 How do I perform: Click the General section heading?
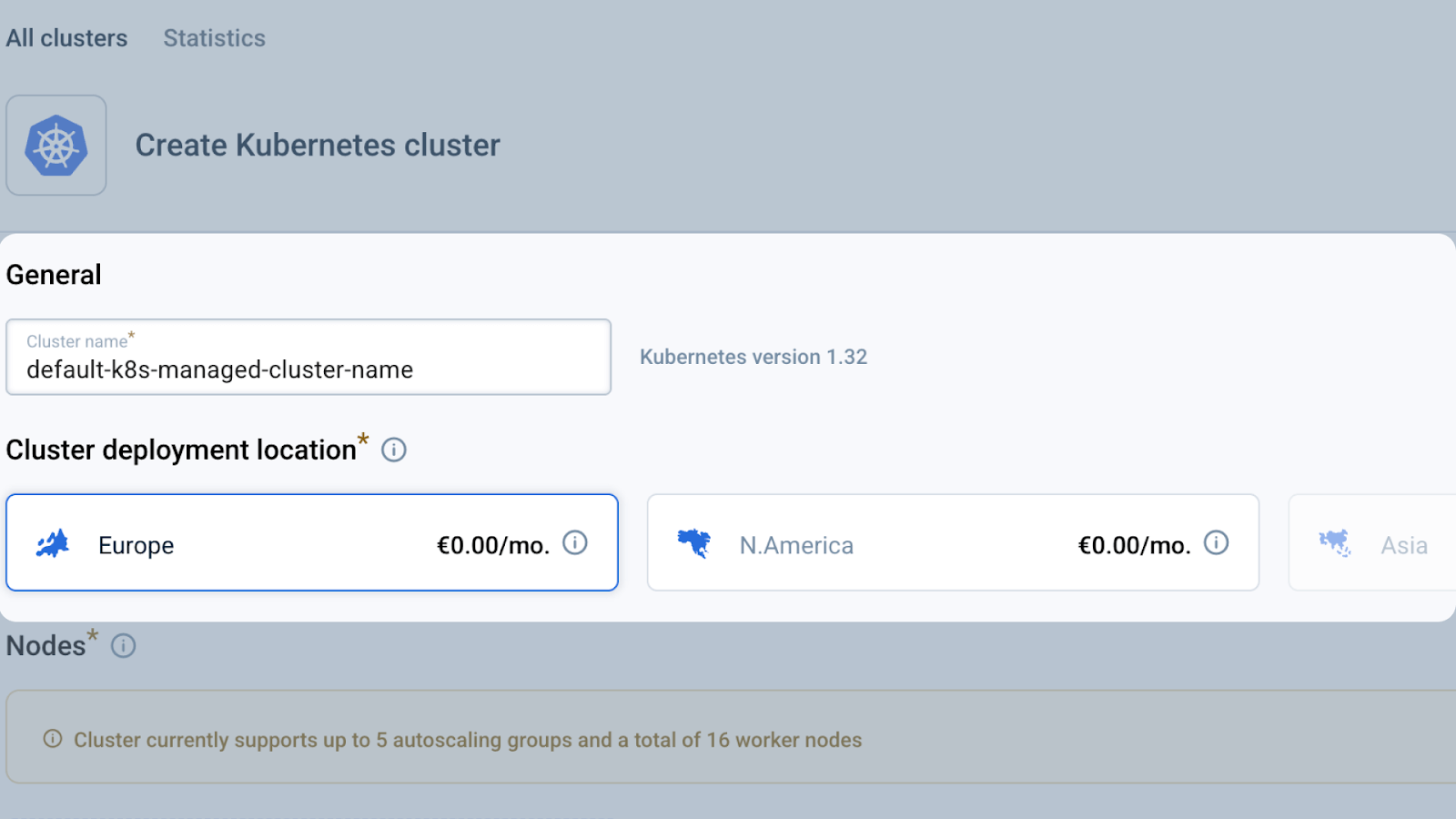pyautogui.click(x=54, y=275)
